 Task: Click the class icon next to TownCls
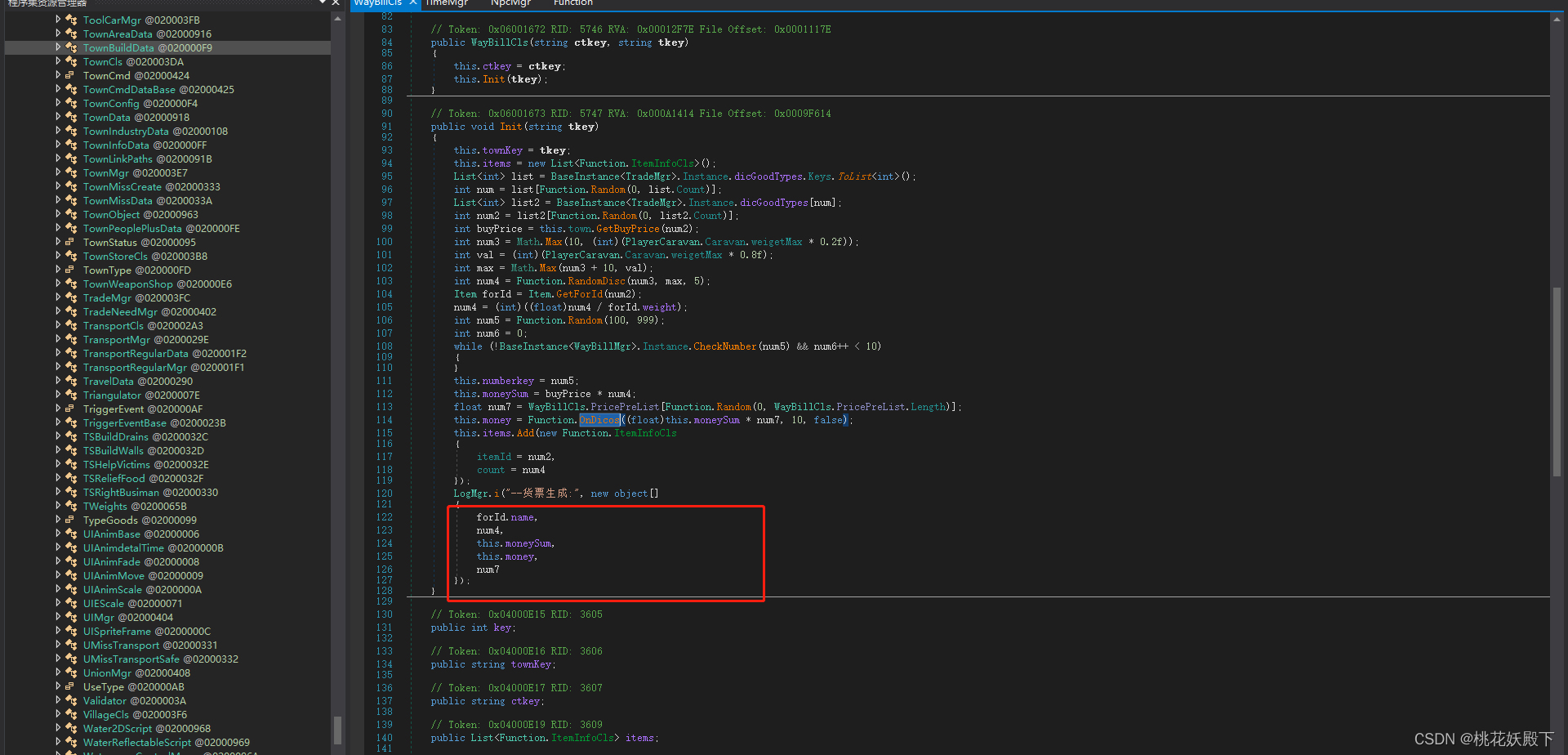71,61
